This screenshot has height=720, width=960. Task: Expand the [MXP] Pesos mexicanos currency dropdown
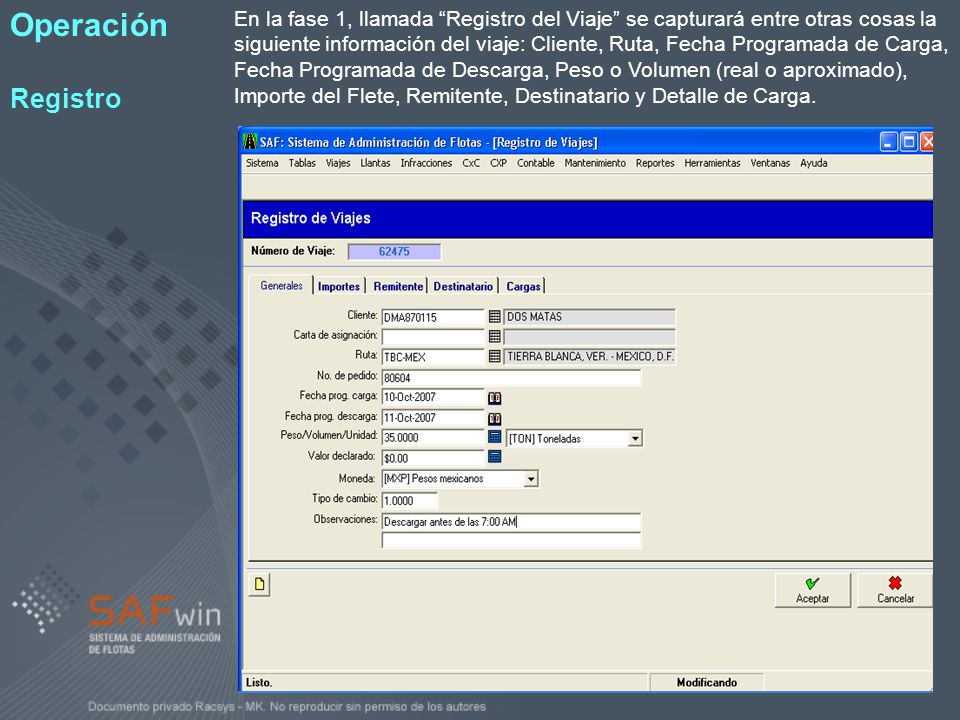pos(531,479)
